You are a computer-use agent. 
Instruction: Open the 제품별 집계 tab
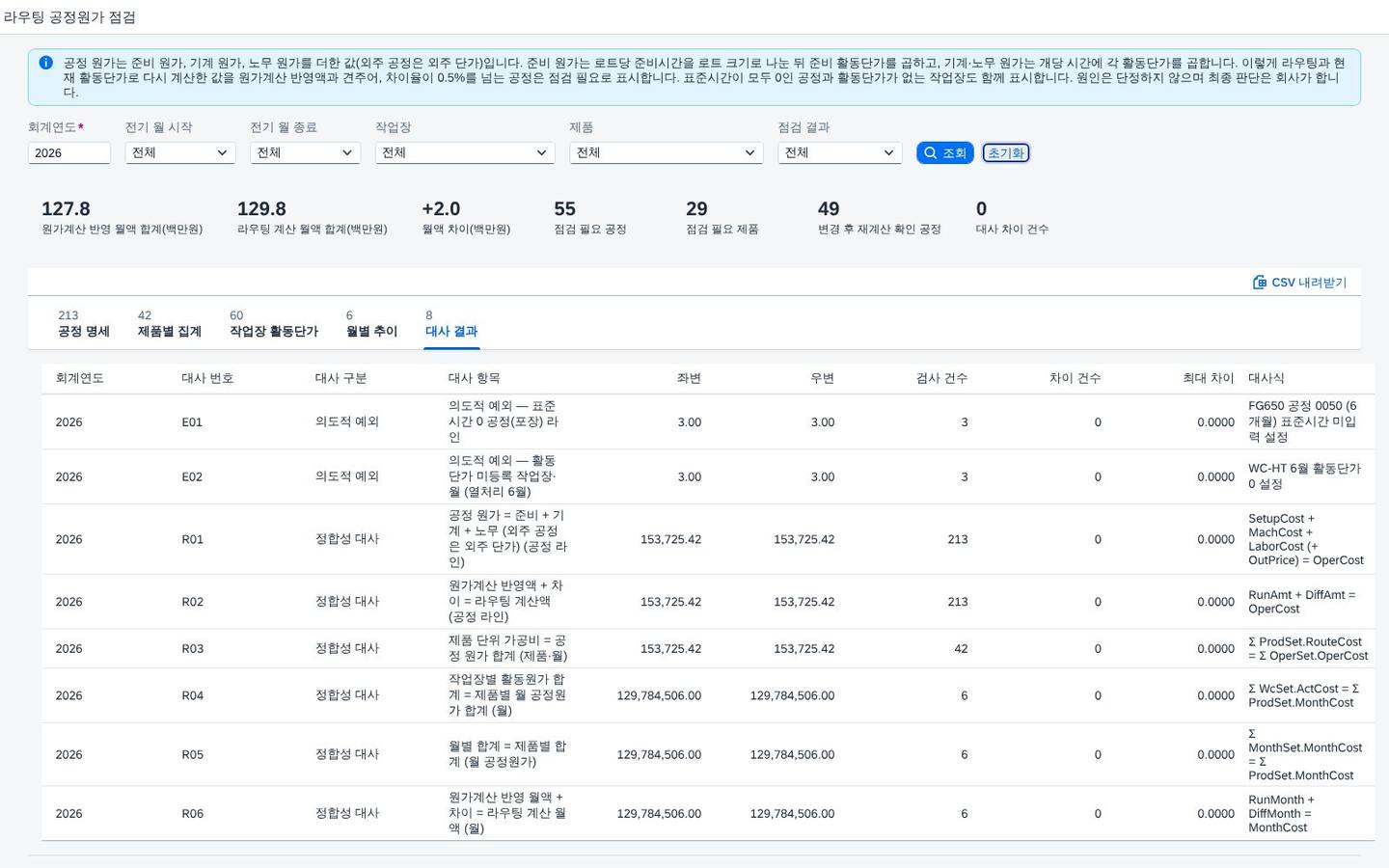[x=169, y=324]
